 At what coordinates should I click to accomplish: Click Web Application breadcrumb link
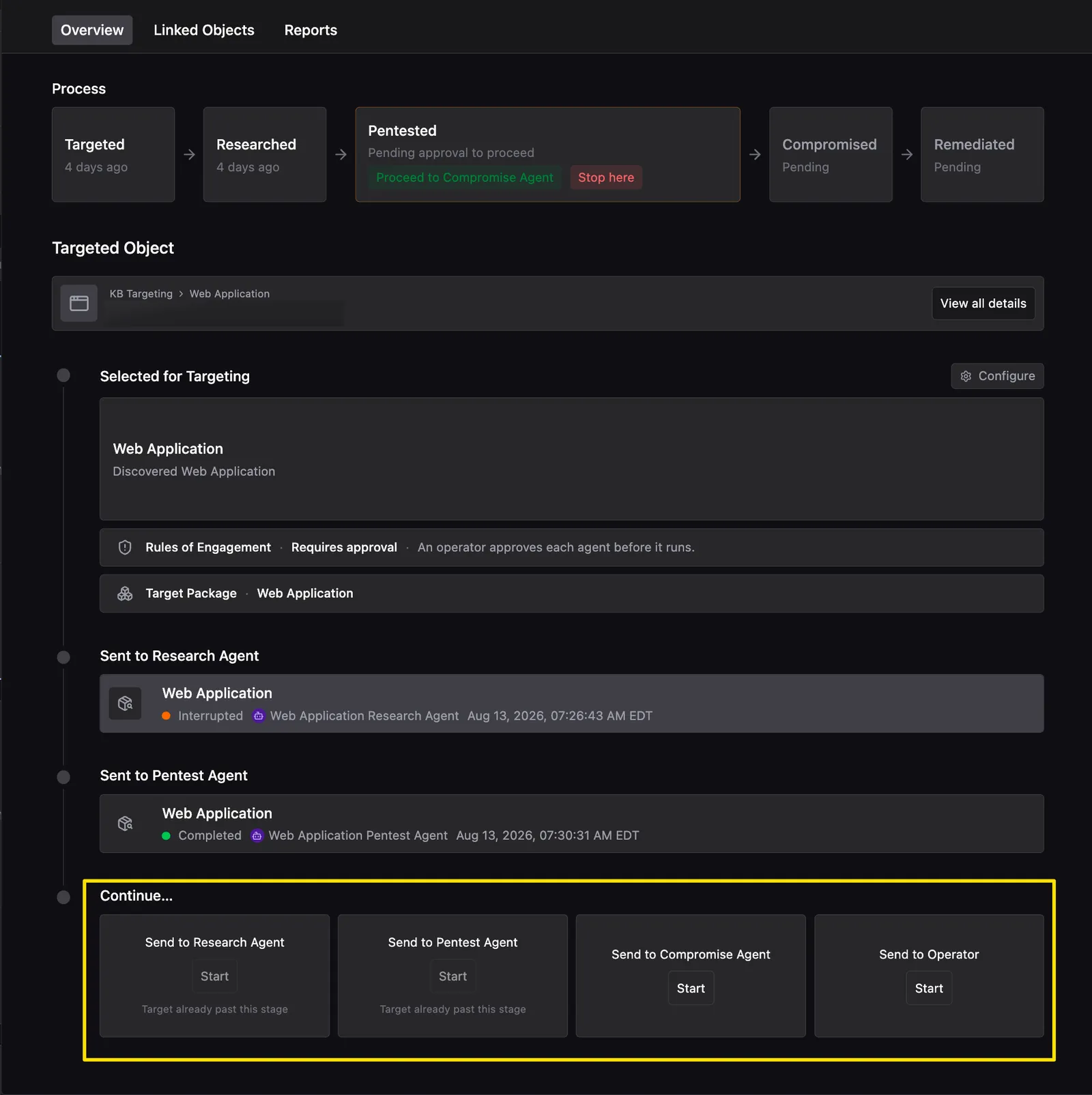pos(229,293)
